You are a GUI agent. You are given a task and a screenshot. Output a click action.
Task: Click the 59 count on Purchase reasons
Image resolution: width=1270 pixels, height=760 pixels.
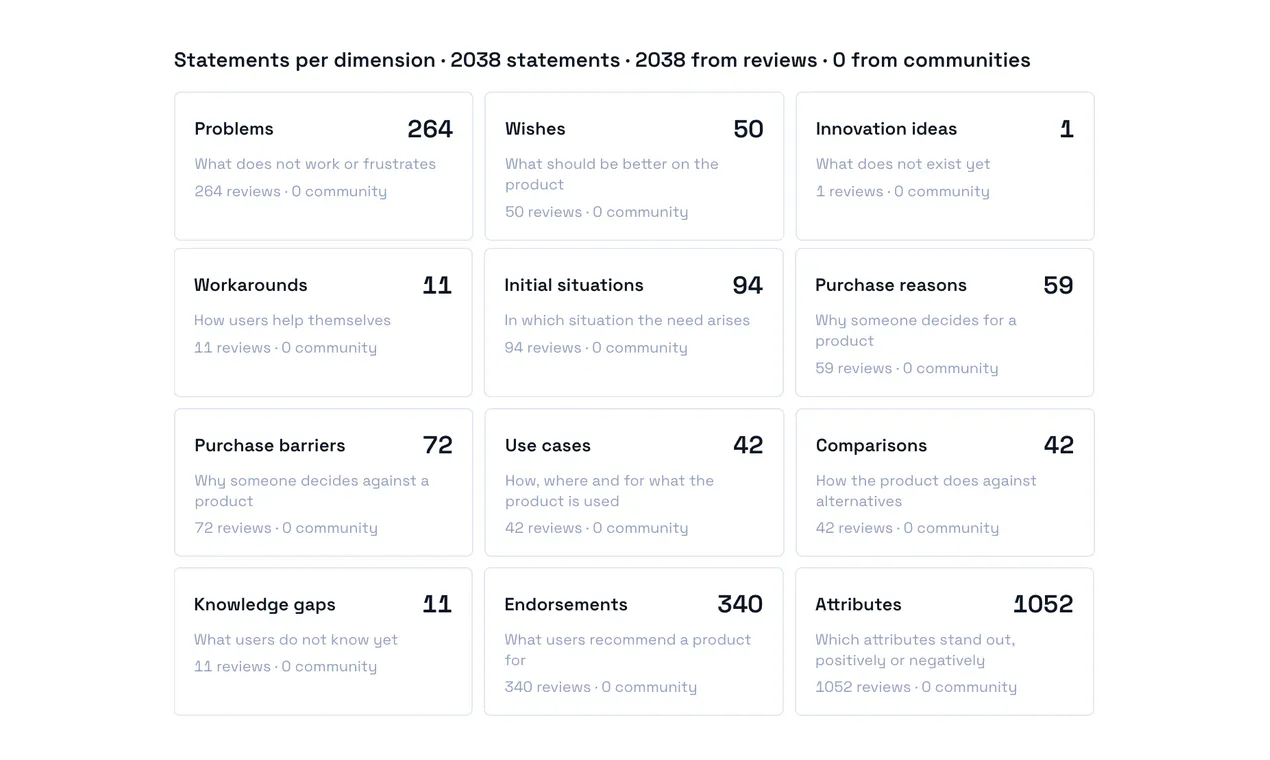click(x=1058, y=285)
